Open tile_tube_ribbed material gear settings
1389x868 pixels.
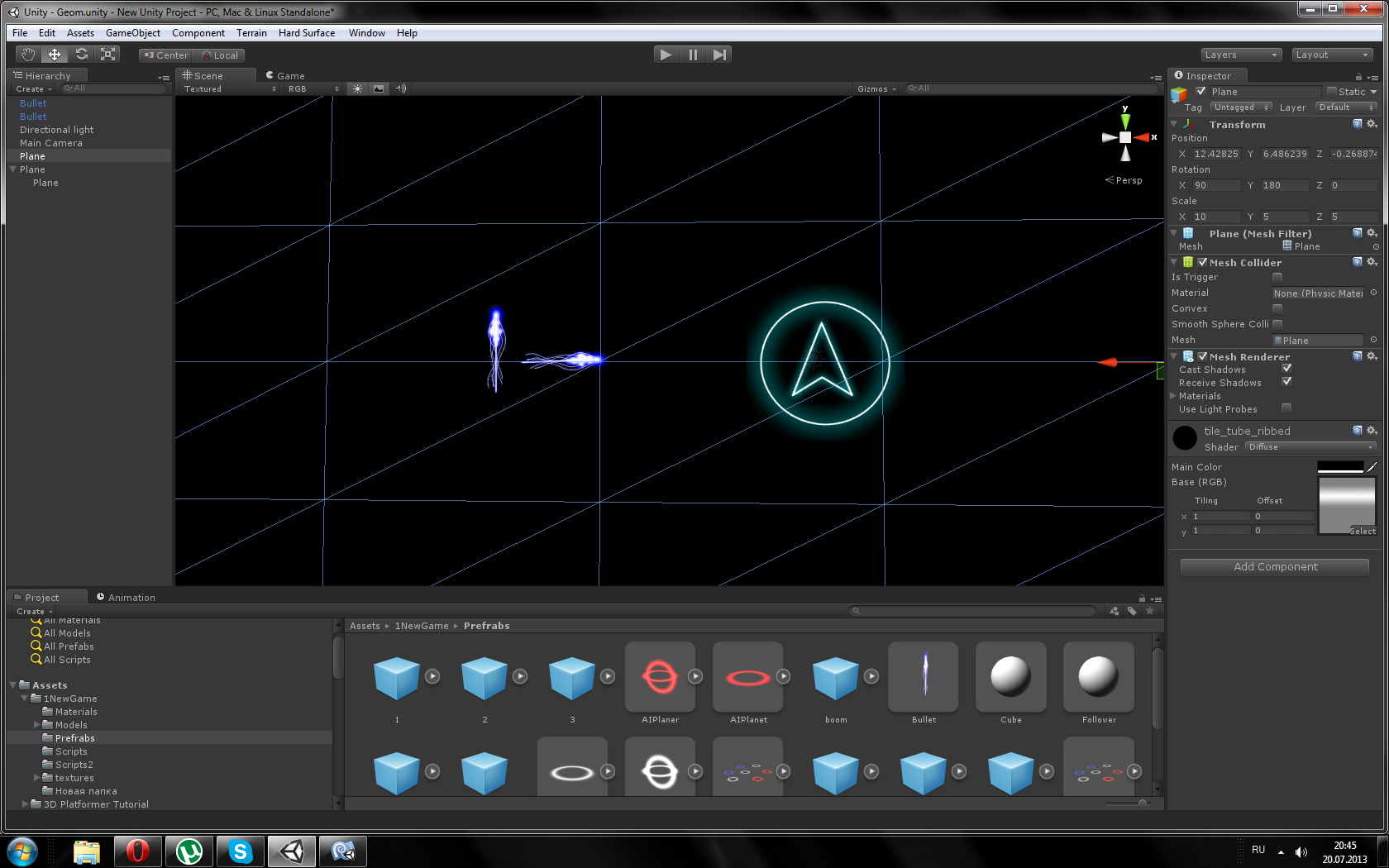pos(1372,431)
